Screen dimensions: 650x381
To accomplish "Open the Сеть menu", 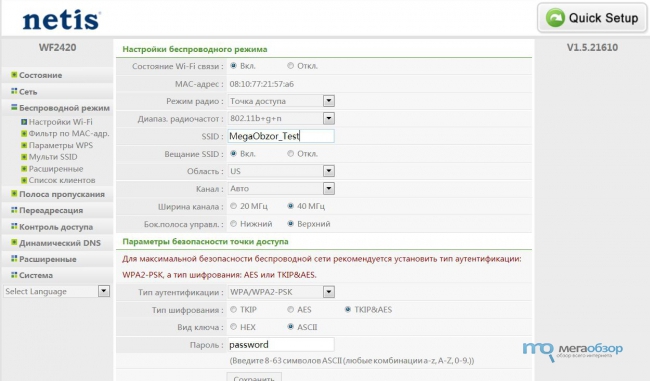I will pos(28,92).
